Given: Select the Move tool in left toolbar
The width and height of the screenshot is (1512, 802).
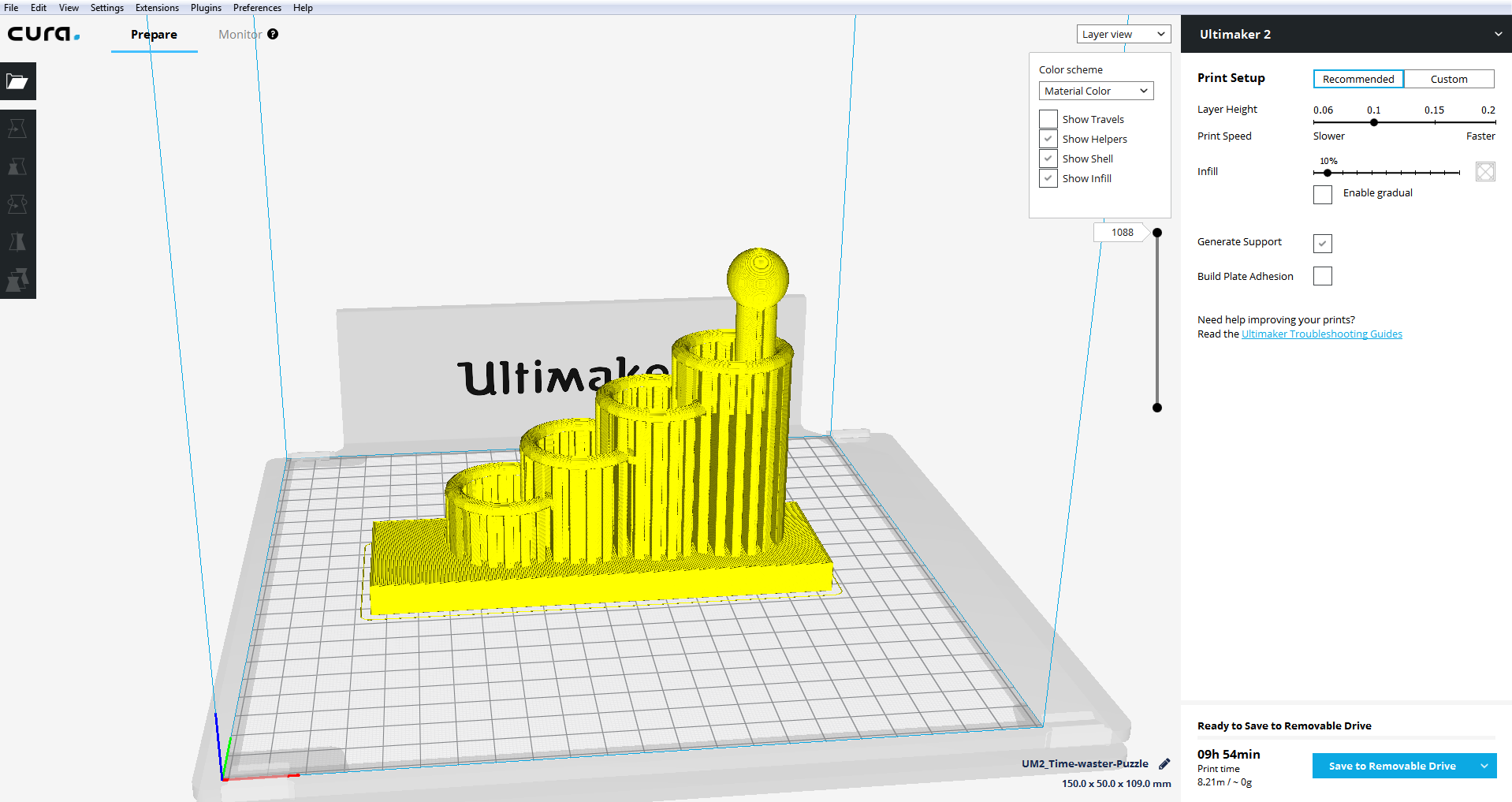Looking at the screenshot, I should [x=17, y=129].
